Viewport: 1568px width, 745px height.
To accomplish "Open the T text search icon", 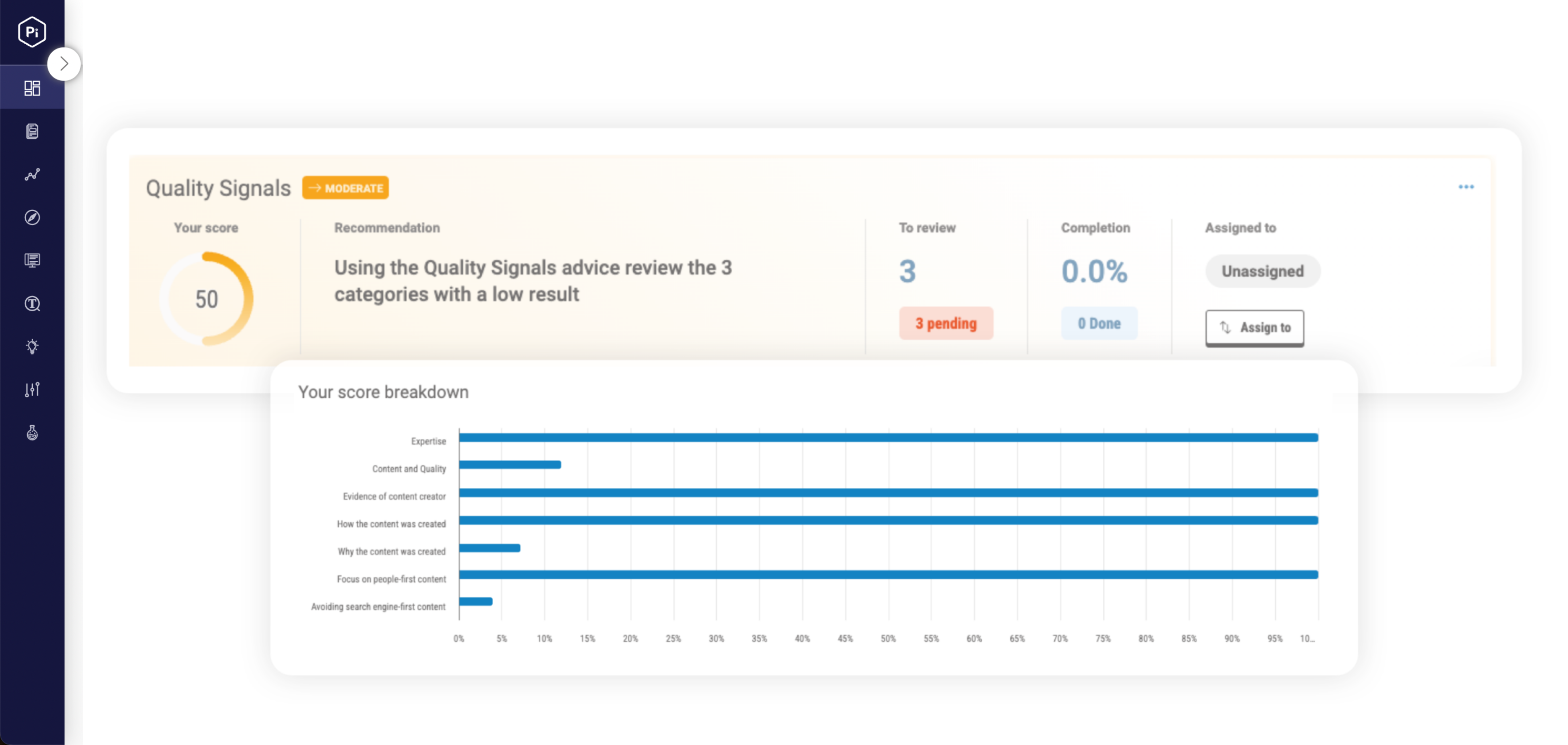I will 32,304.
